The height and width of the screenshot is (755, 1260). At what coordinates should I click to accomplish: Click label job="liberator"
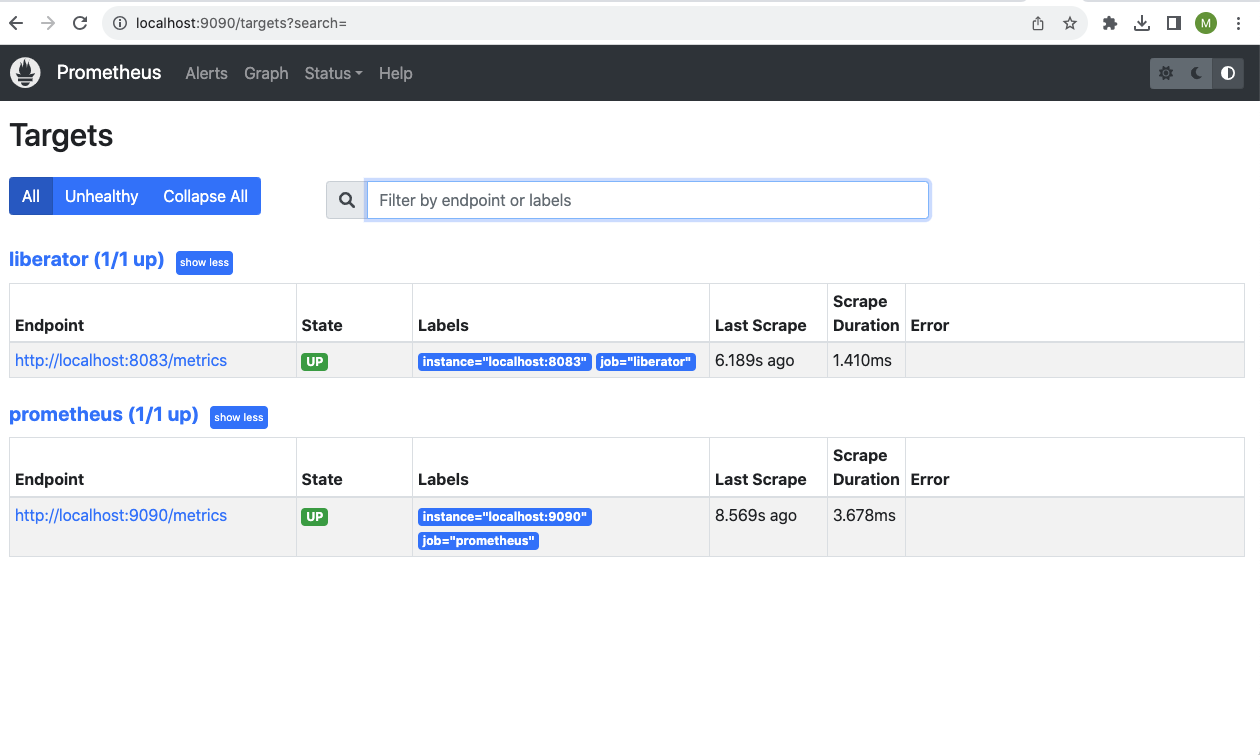tap(646, 362)
